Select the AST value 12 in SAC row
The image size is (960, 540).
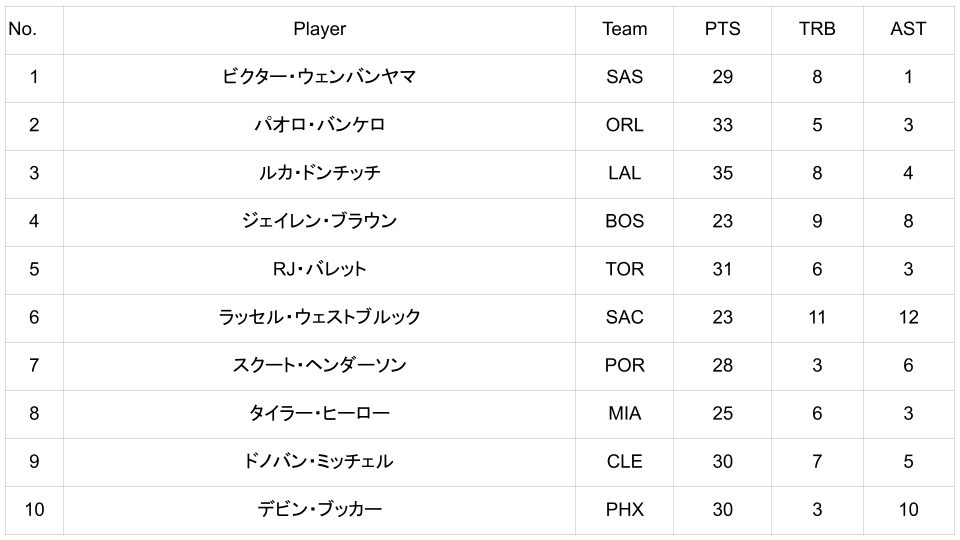[x=907, y=317]
